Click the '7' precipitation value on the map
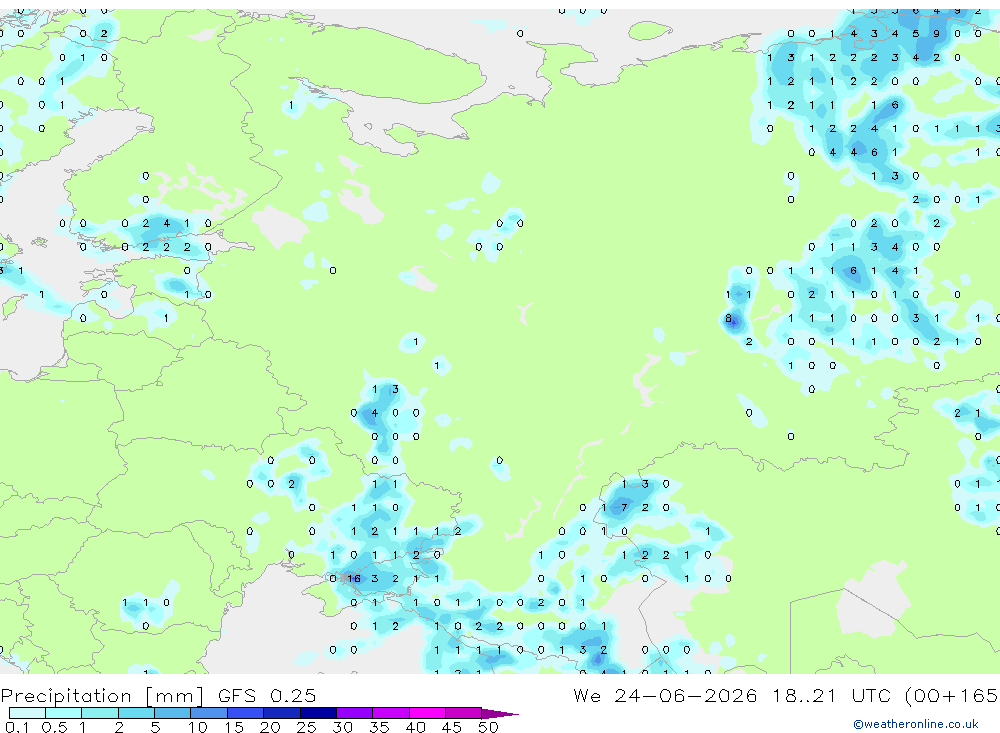1000x733 pixels. pyautogui.click(x=624, y=508)
